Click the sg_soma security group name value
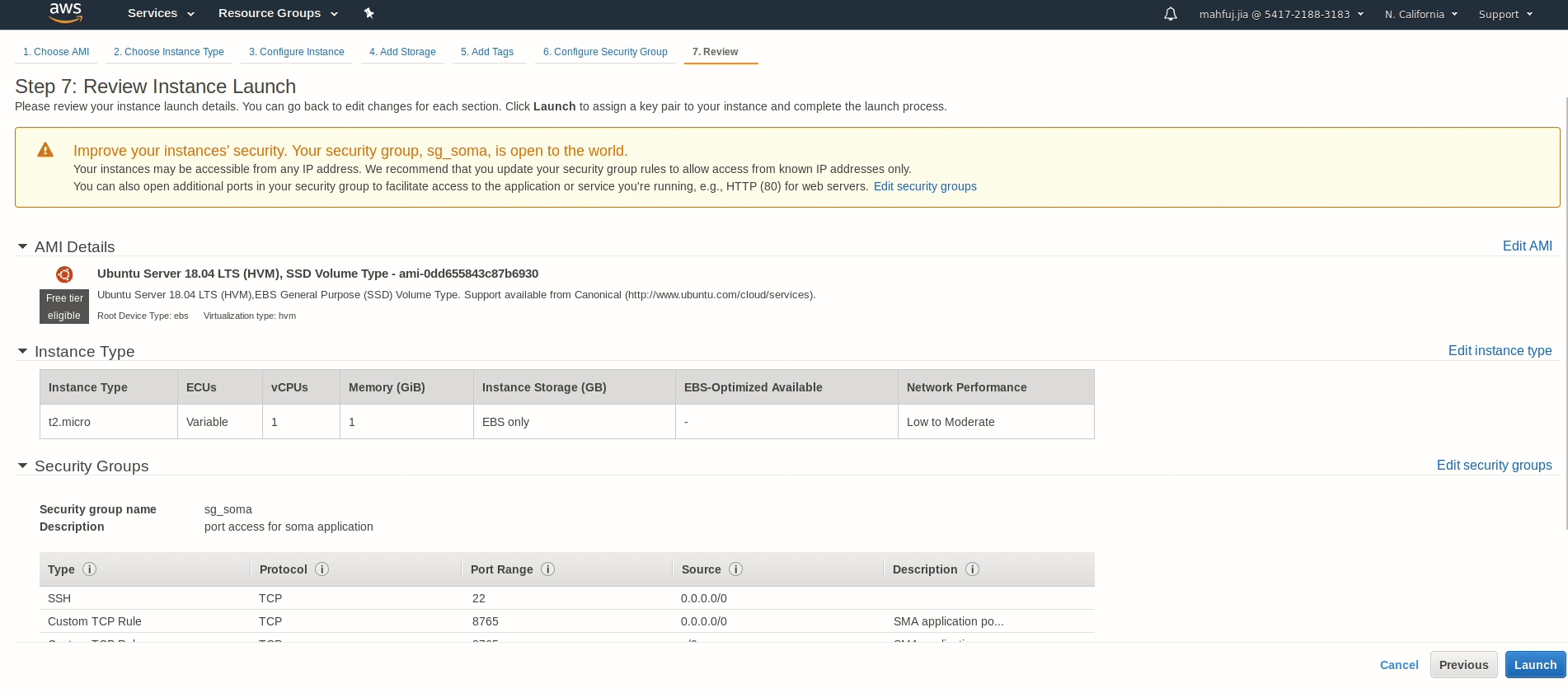Image resolution: width=1568 pixels, height=693 pixels. (x=228, y=509)
